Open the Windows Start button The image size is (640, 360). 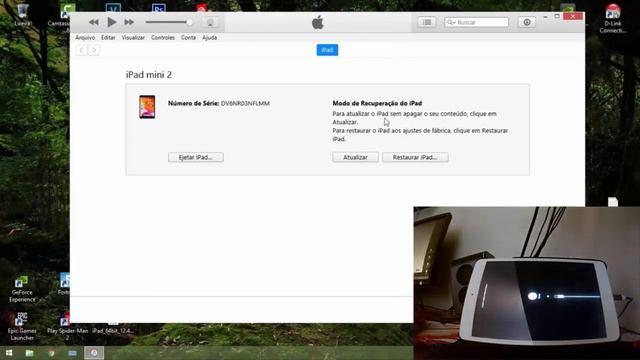pyautogui.click(x=9, y=353)
